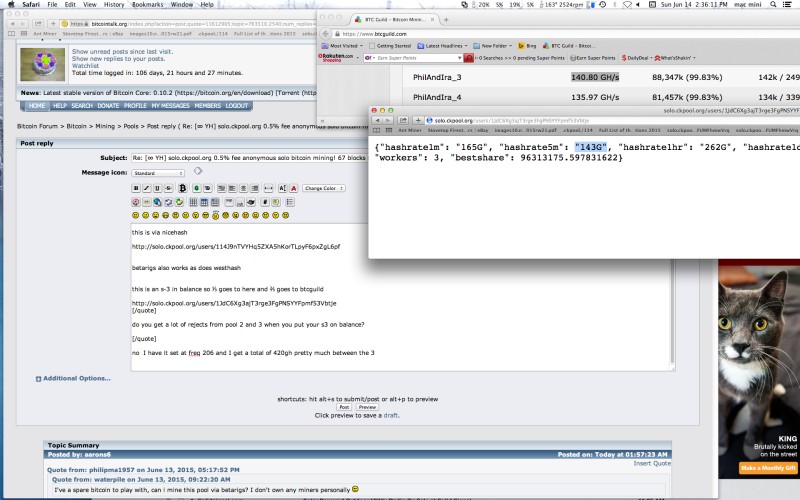Click Make a Monthly Gift button

point(768,468)
